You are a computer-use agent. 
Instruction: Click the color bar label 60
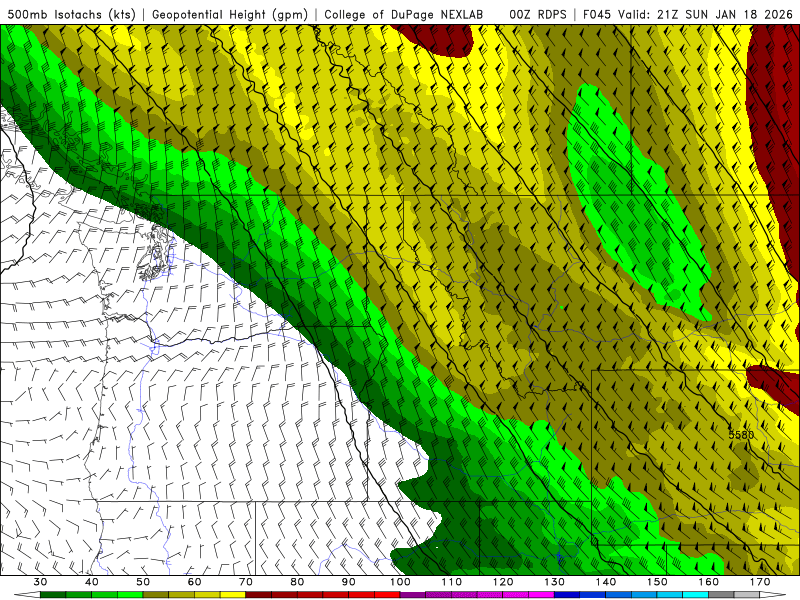point(194,582)
